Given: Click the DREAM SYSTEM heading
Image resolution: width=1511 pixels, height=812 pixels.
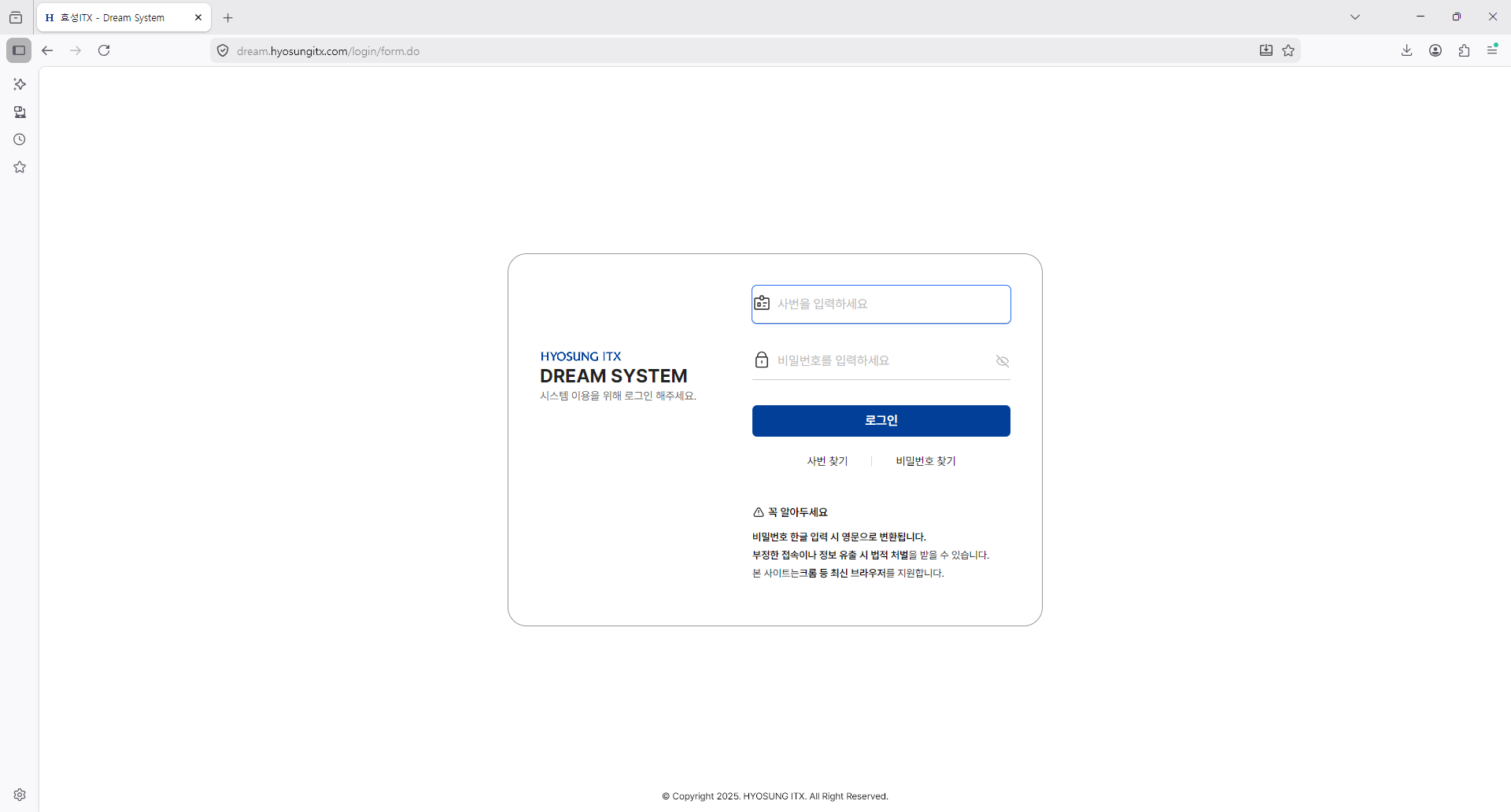Looking at the screenshot, I should (614, 376).
